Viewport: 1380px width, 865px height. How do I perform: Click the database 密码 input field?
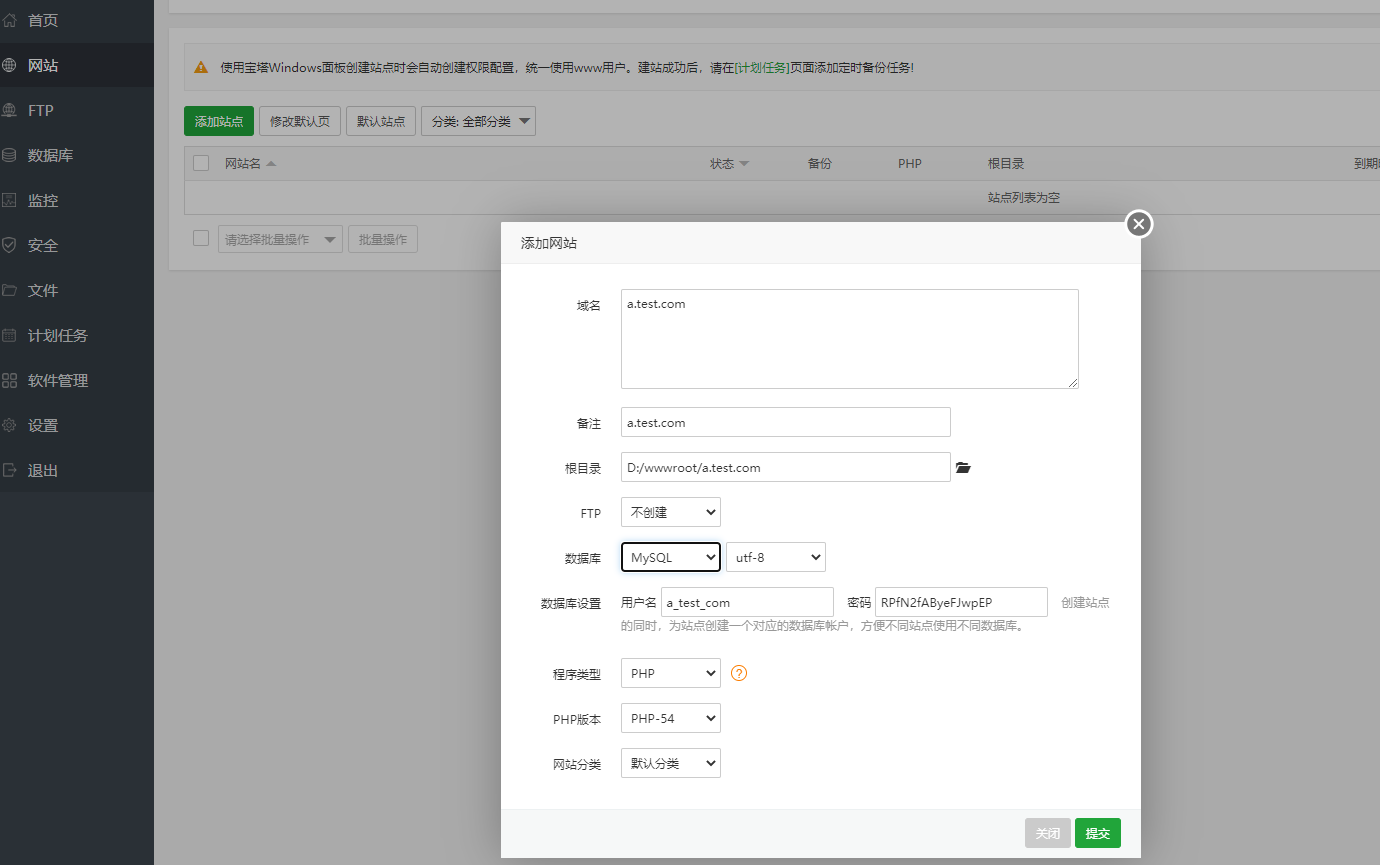pyautogui.click(x=961, y=602)
